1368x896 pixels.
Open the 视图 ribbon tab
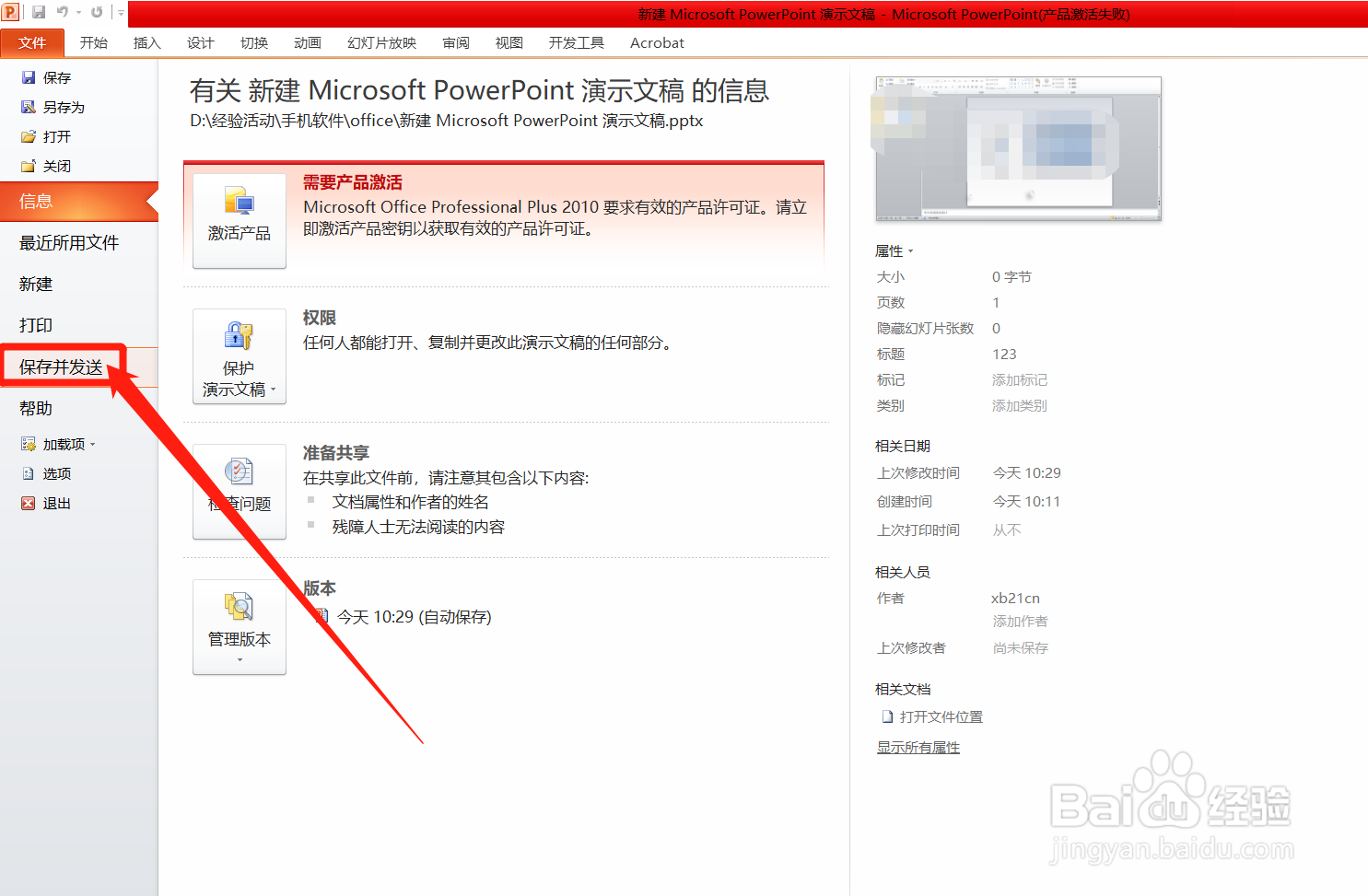(509, 43)
